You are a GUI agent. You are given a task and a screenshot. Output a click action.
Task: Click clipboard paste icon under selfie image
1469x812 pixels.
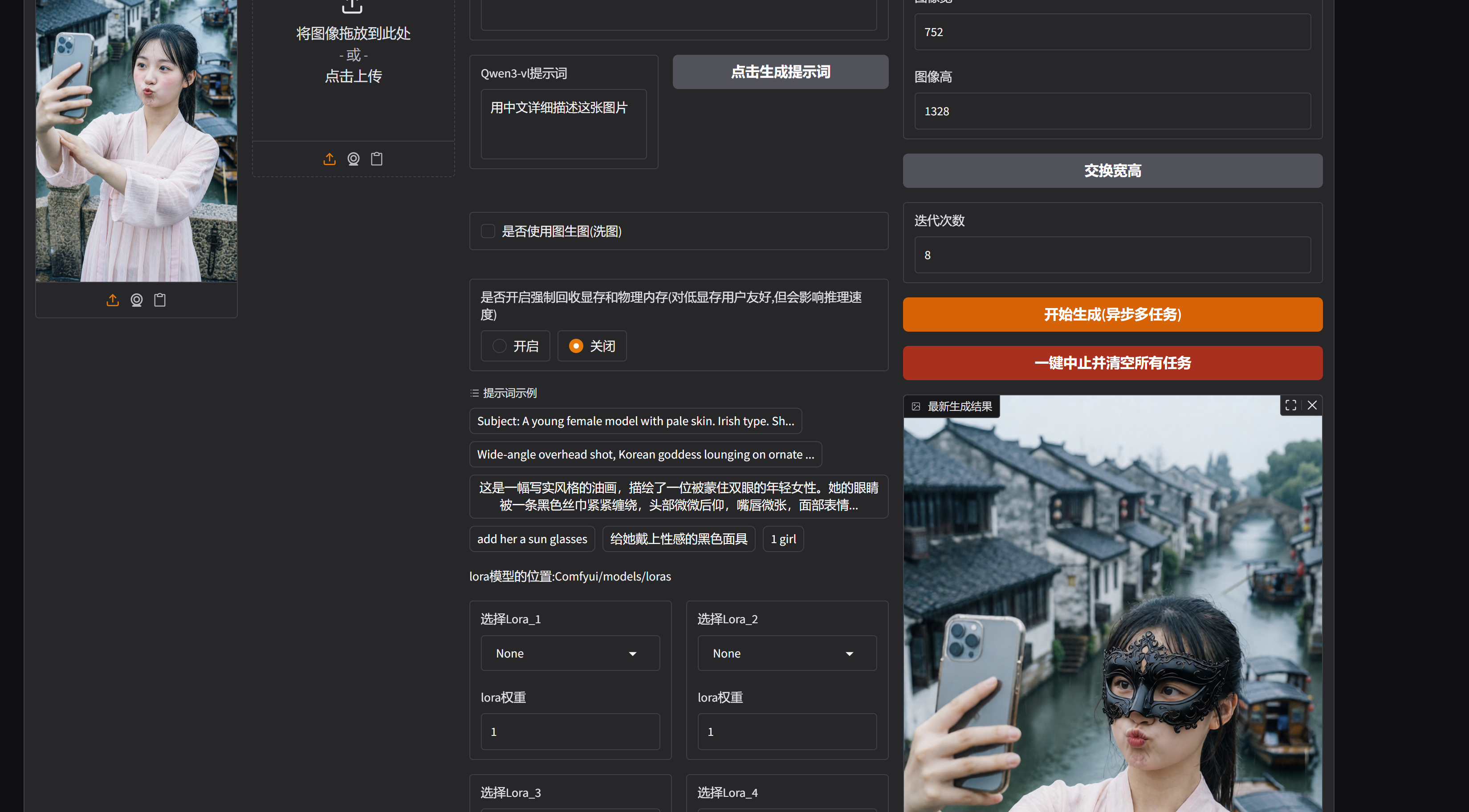(x=160, y=300)
